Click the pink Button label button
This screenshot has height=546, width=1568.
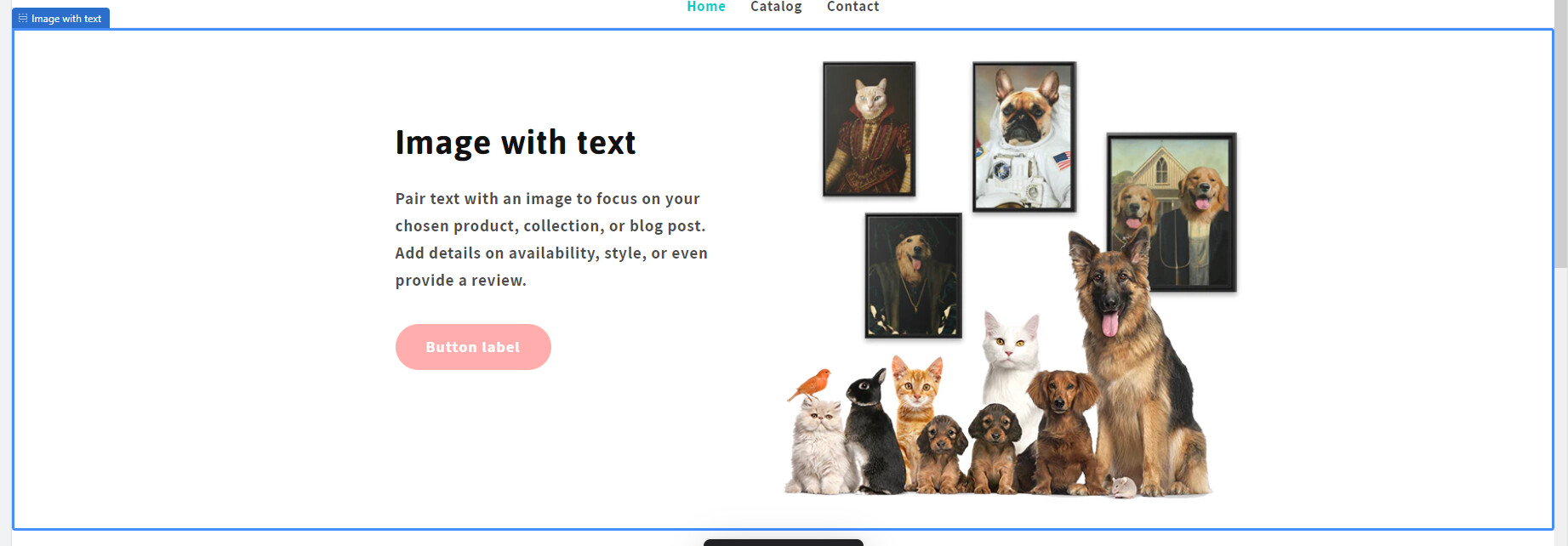click(x=473, y=347)
